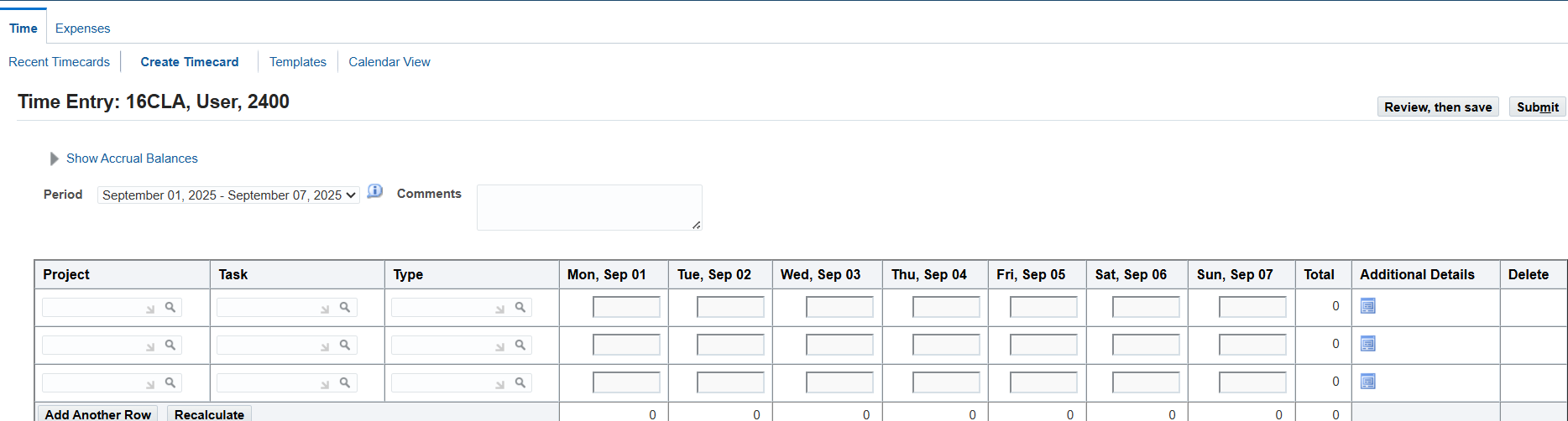The height and width of the screenshot is (421, 1568).
Task: Open Additional Details icon for first row
Action: (x=1367, y=306)
